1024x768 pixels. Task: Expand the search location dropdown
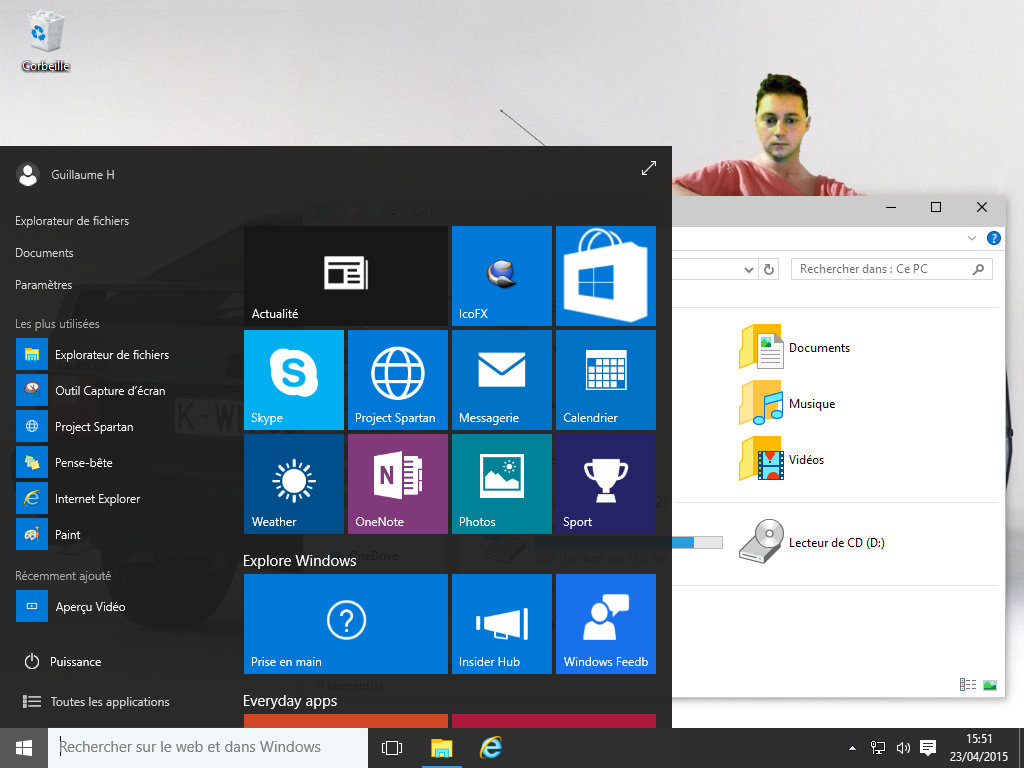pos(748,268)
